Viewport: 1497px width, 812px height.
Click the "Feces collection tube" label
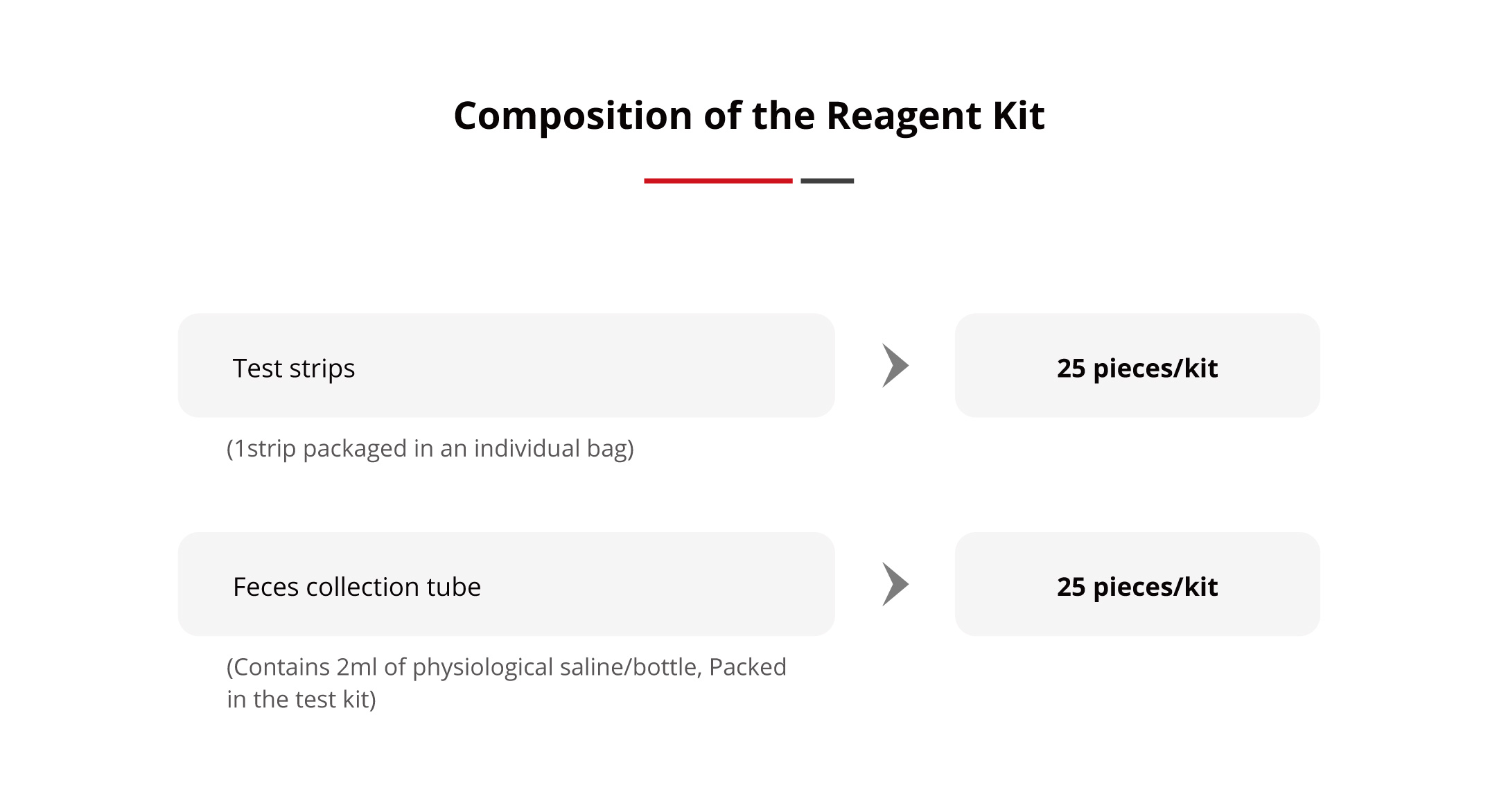(x=356, y=587)
